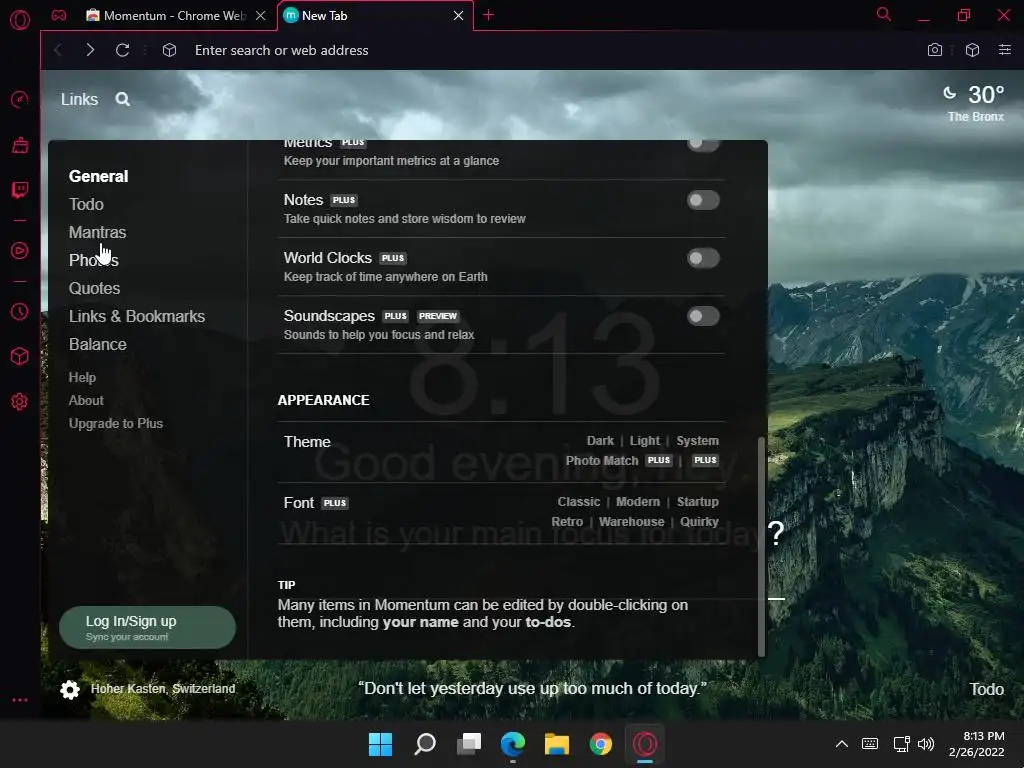
Task: Open the GX Control speedometer icon in sidebar
Action: click(20, 99)
